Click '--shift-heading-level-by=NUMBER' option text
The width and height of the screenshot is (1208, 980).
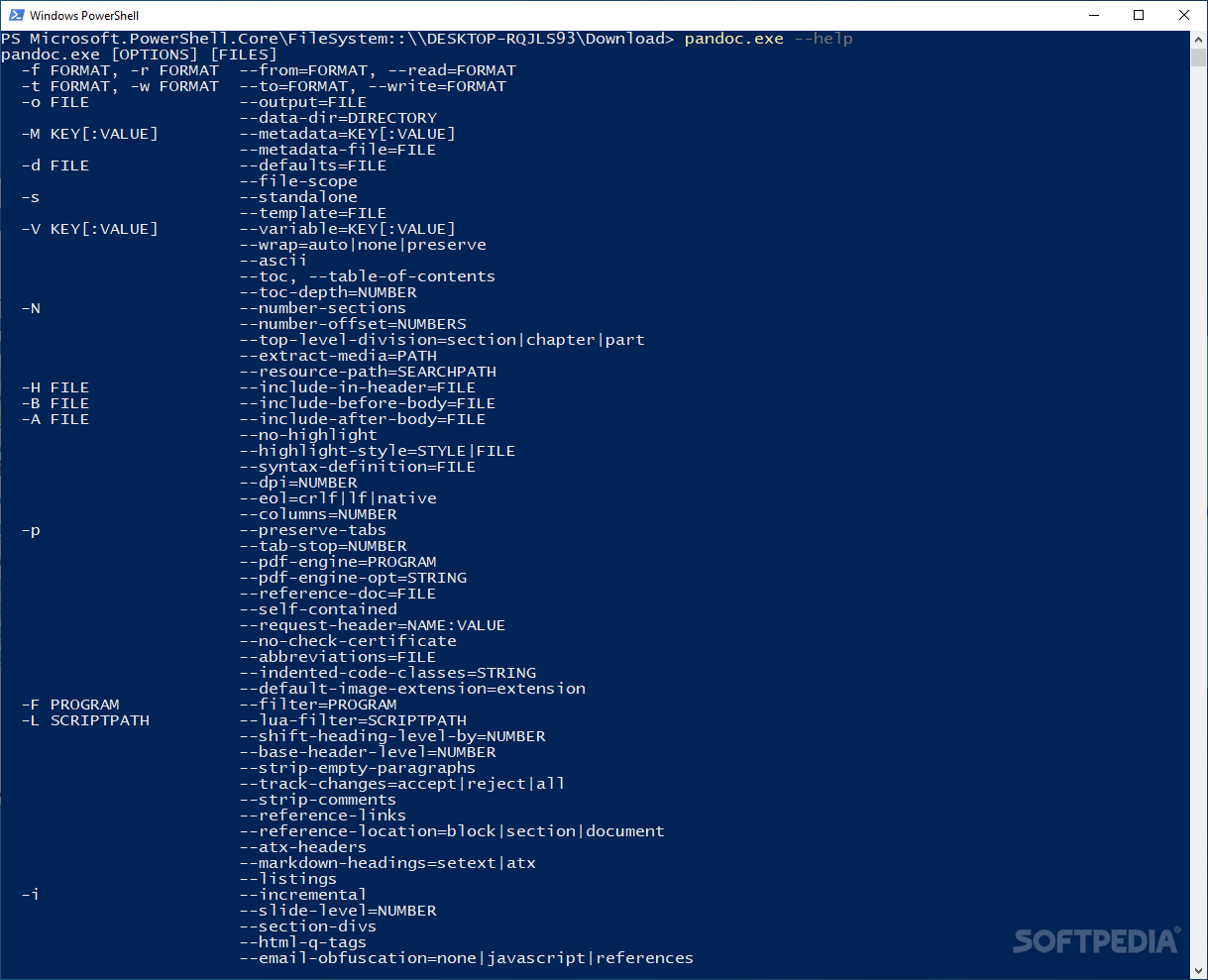click(392, 736)
